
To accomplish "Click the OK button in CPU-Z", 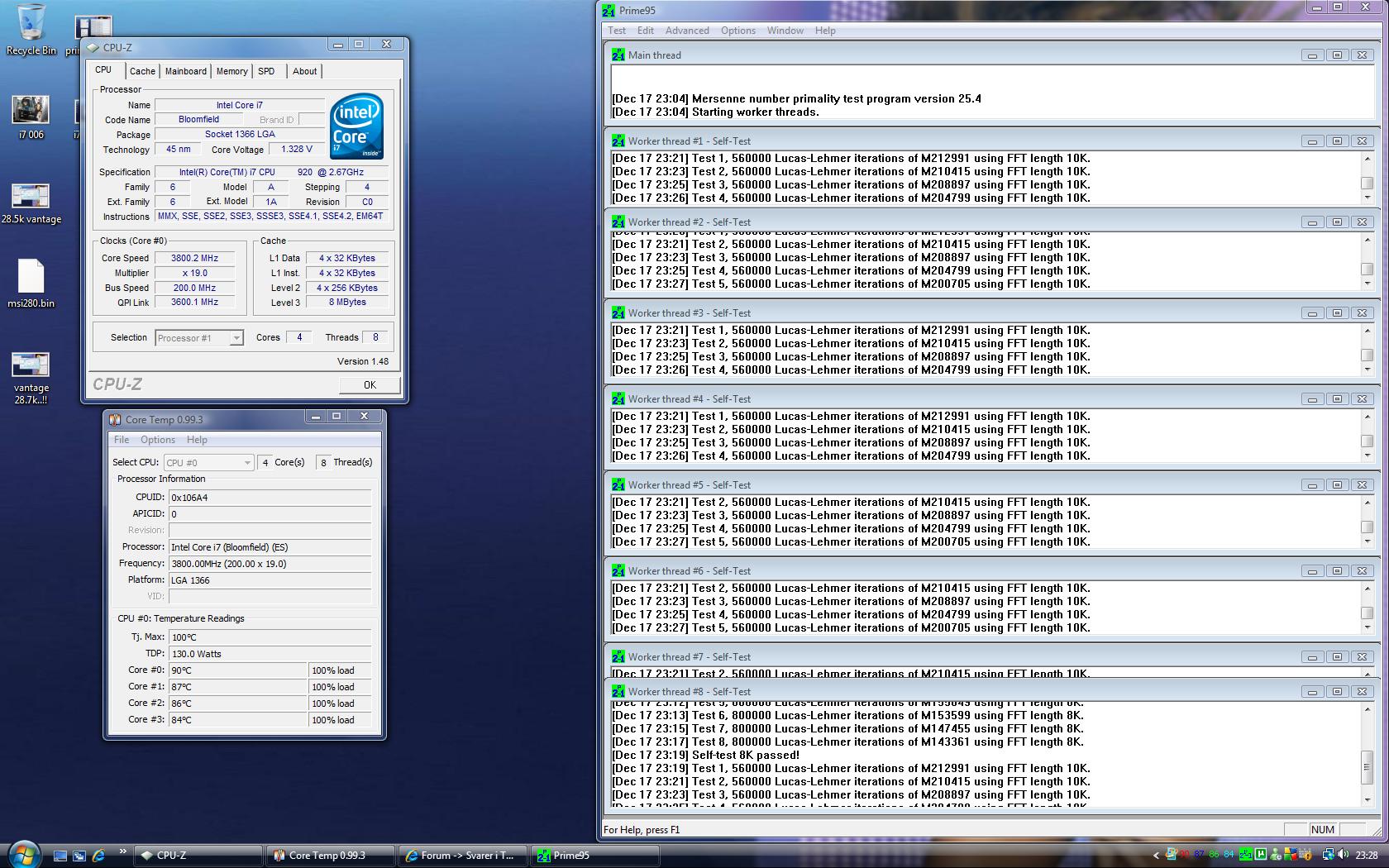I will pos(370,384).
